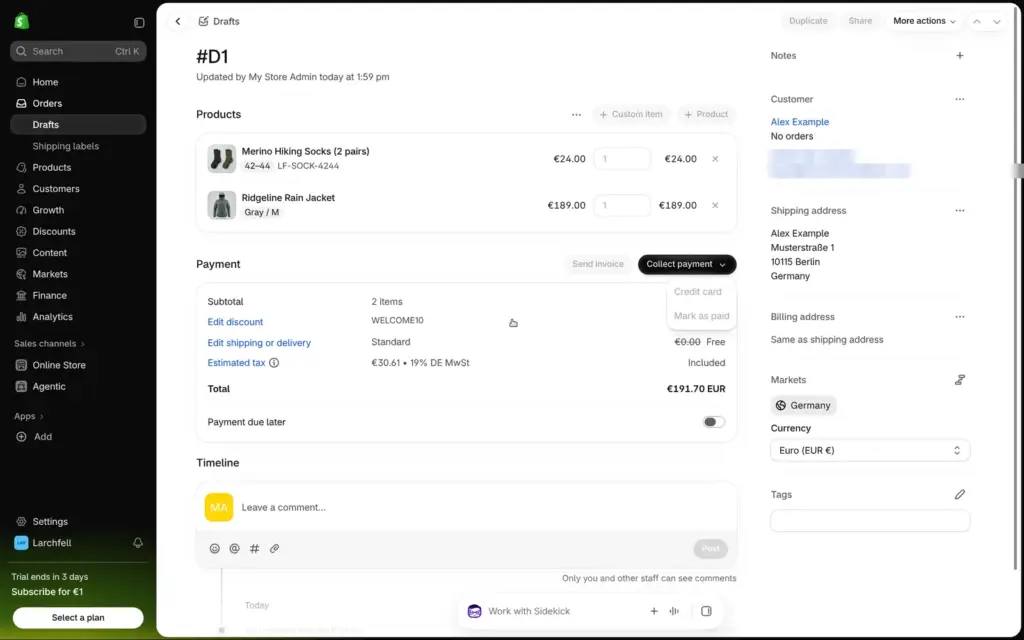Click the Agentic channel icon
The width and height of the screenshot is (1024, 640).
(22, 387)
